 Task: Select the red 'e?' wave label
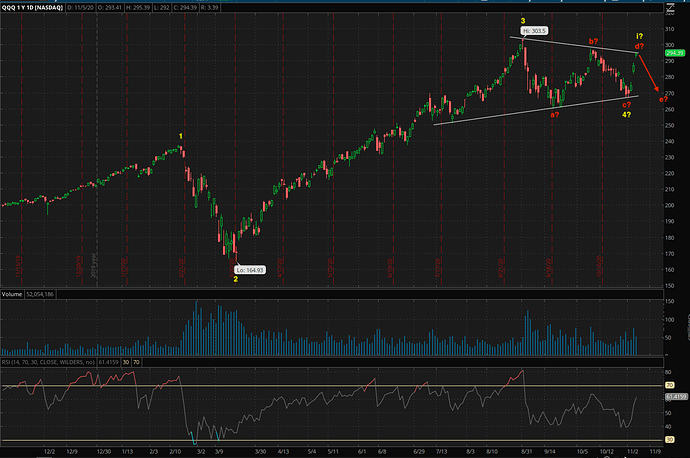(661, 97)
